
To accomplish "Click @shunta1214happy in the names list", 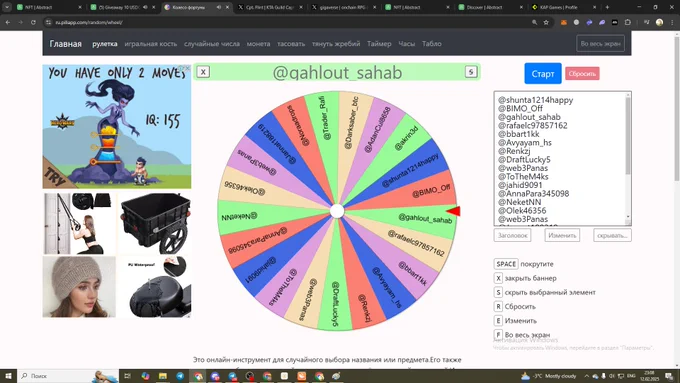I will tap(536, 100).
